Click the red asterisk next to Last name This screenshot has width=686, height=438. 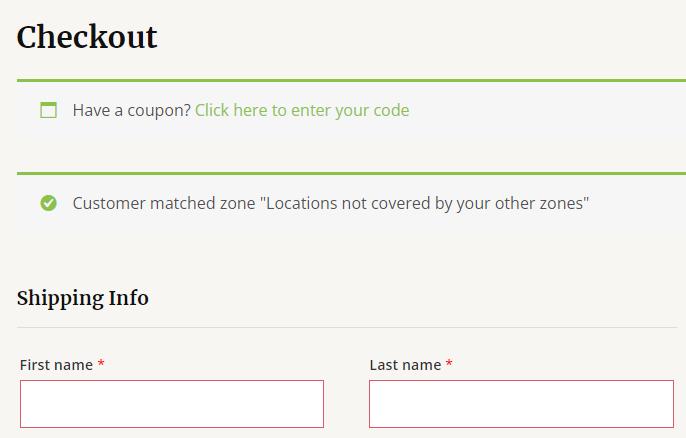pyautogui.click(x=449, y=364)
